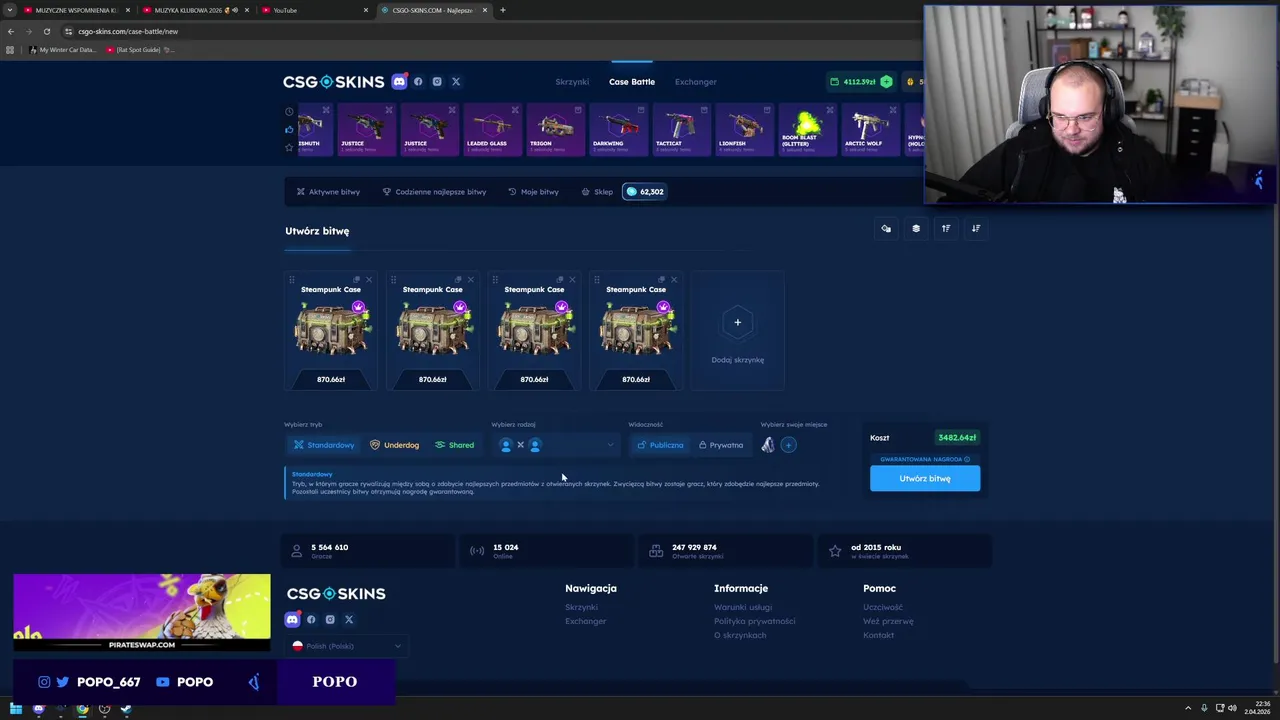Open footer Uczciwość link

[x=883, y=607]
